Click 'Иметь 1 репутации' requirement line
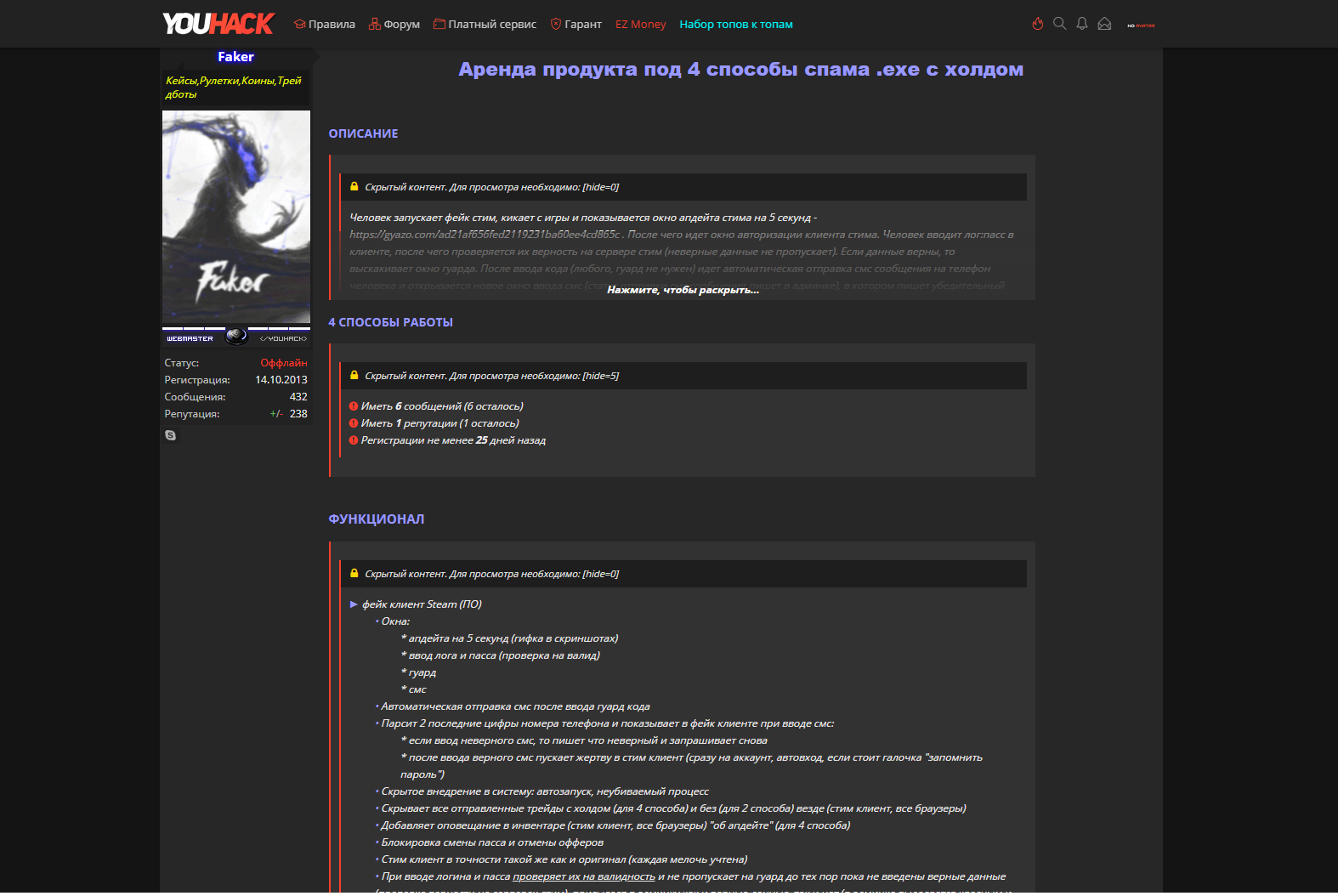The height and width of the screenshot is (896, 1338). tap(434, 423)
